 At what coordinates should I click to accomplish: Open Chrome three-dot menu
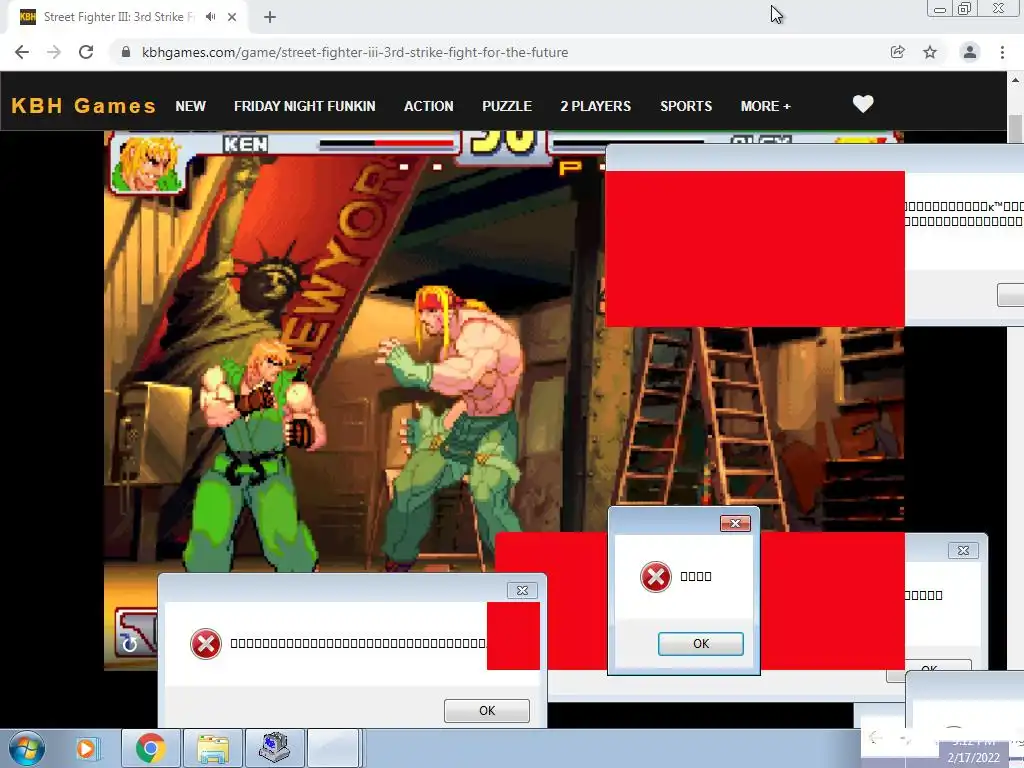1002,52
